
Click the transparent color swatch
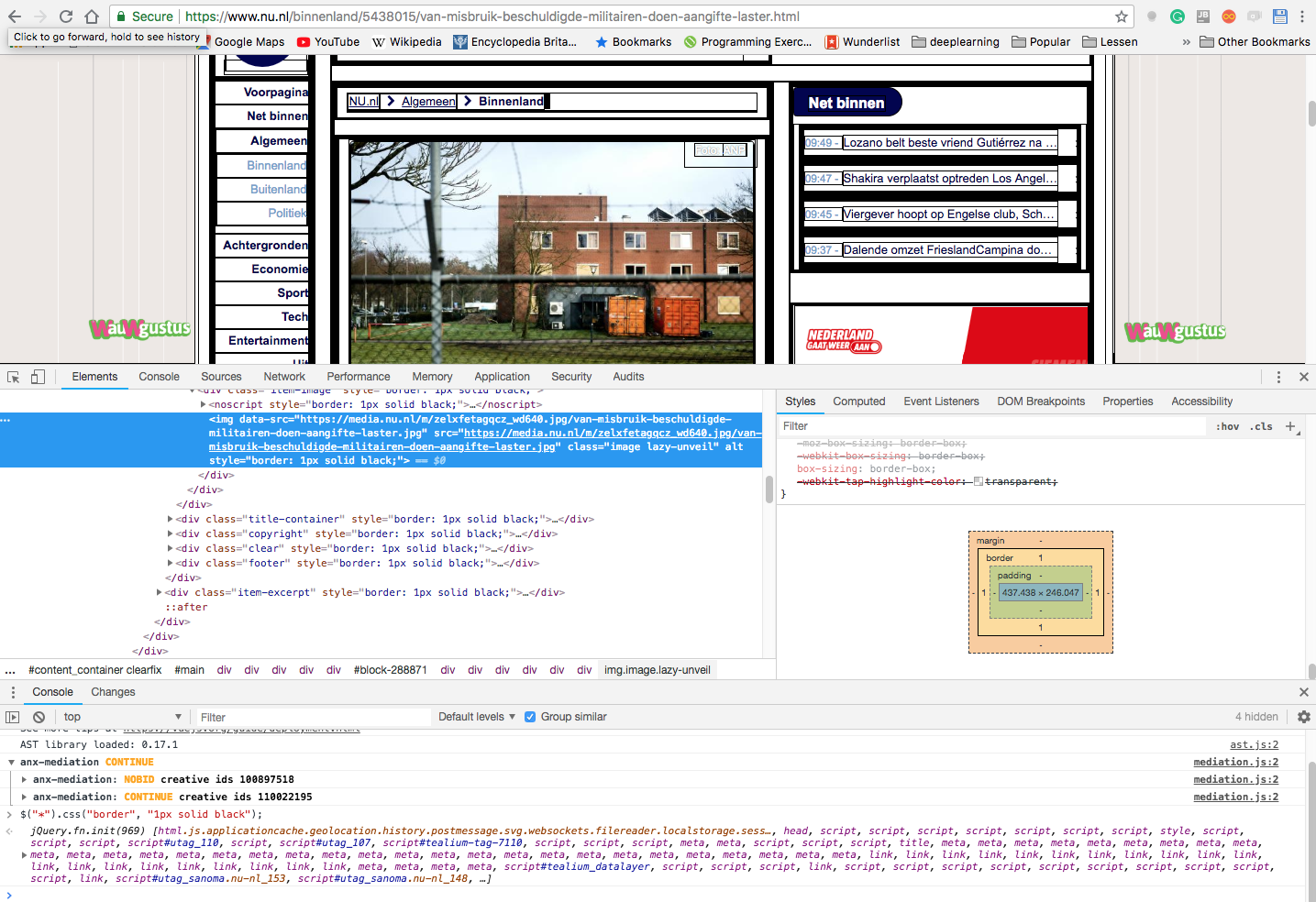coord(978,482)
